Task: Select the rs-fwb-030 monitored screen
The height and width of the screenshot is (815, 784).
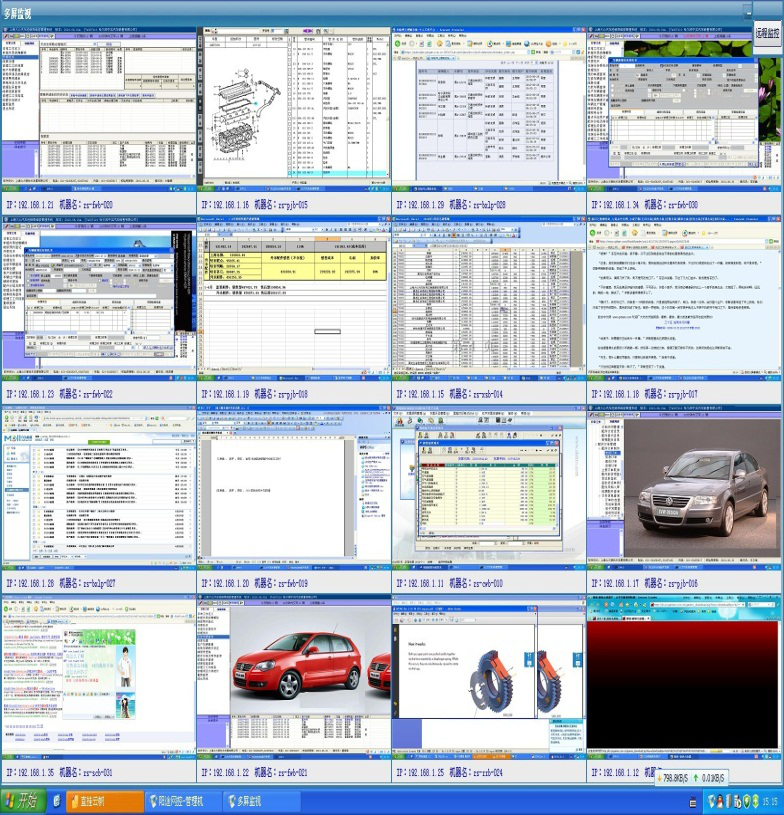Action: pos(684,108)
